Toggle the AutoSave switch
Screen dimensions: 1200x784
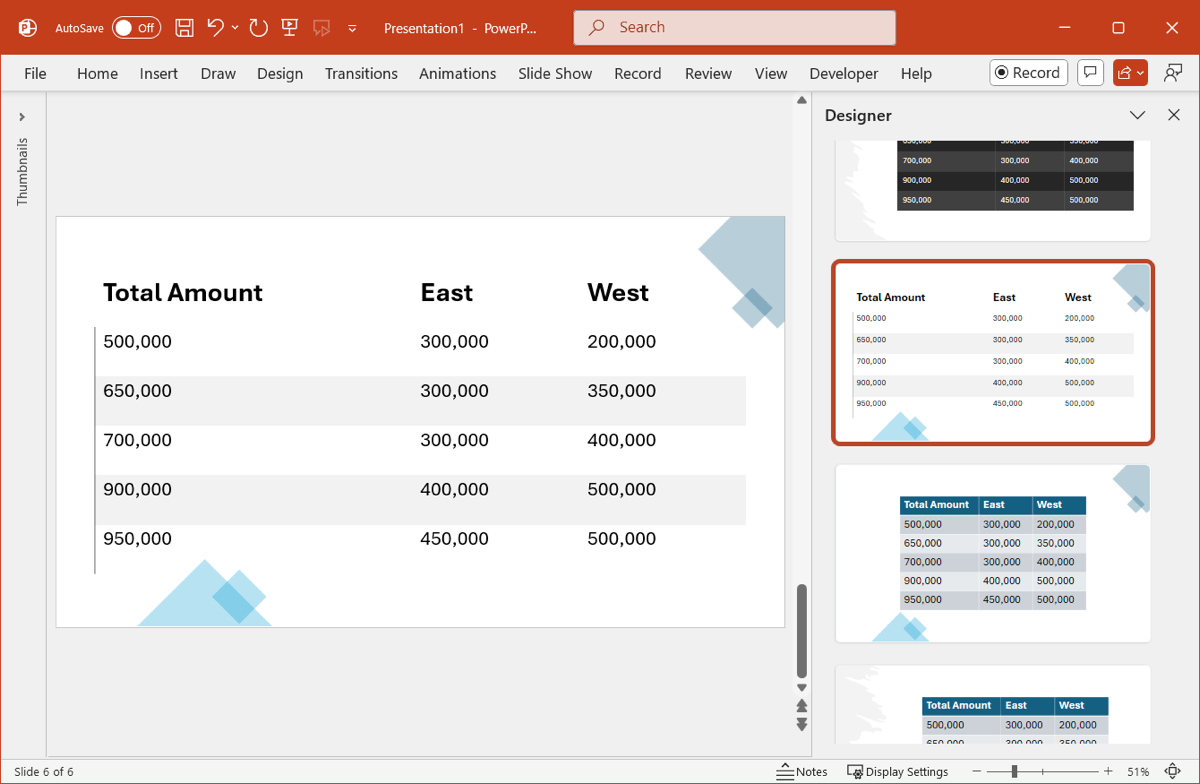136,28
